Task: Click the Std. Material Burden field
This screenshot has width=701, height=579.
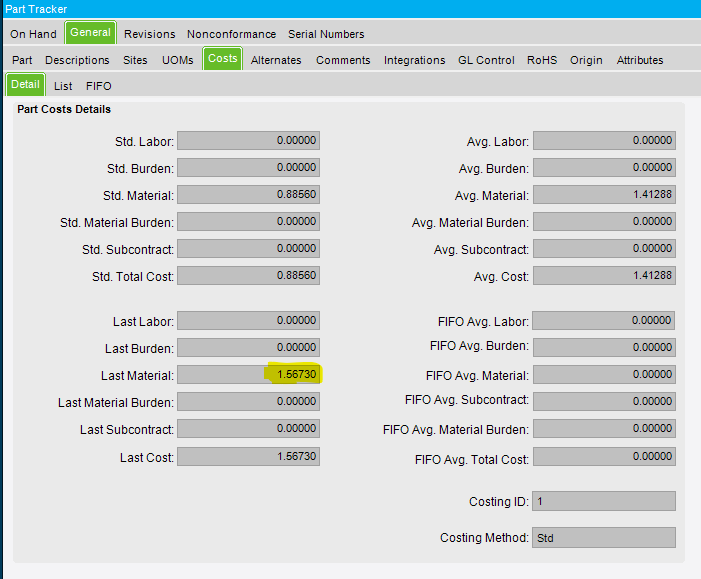Action: tap(249, 222)
